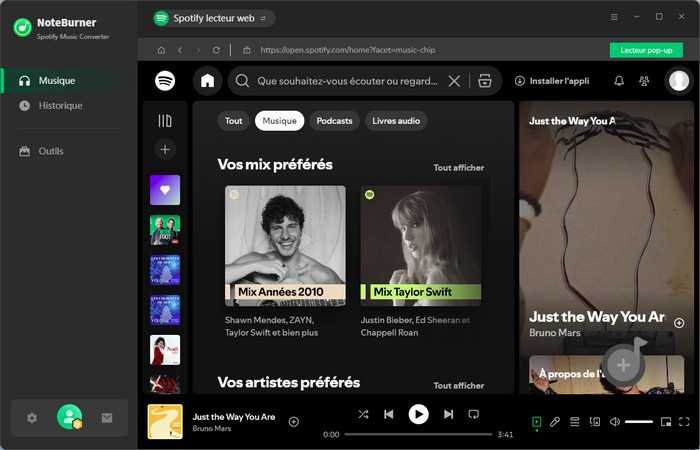This screenshot has width=700, height=450.
Task: Seek on the track progress bar
Action: [x=418, y=434]
